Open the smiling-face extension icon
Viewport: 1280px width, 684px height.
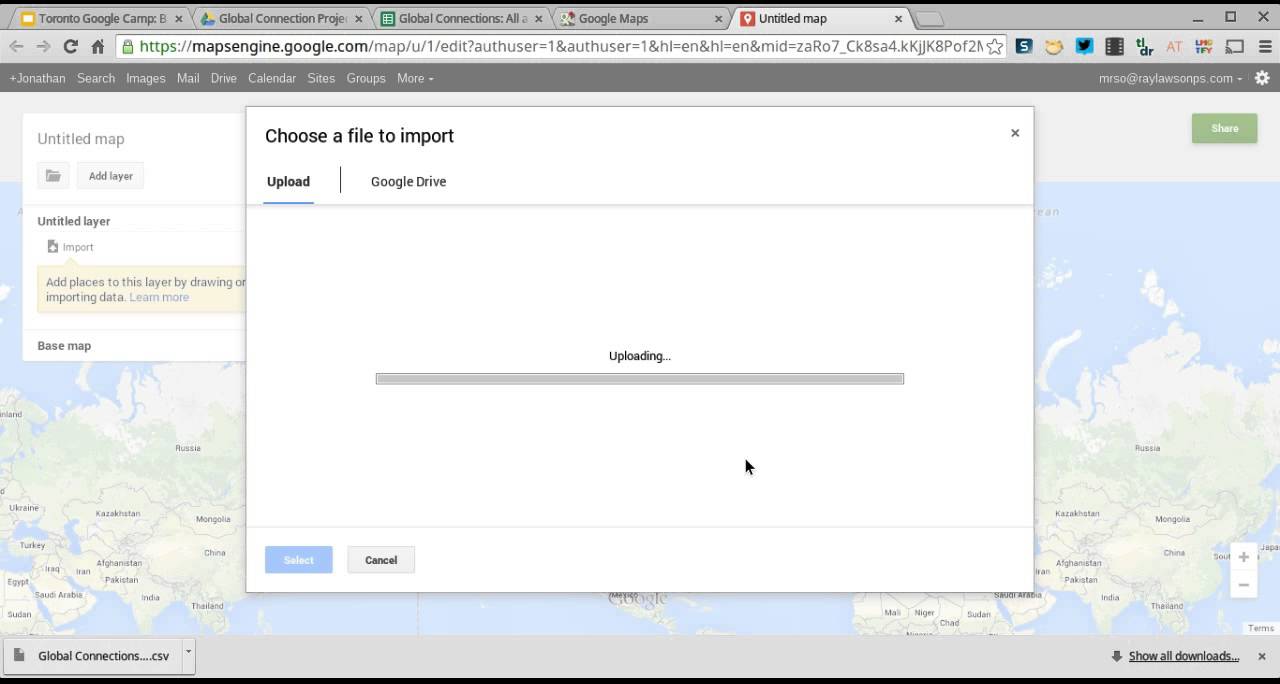pos(1054,46)
